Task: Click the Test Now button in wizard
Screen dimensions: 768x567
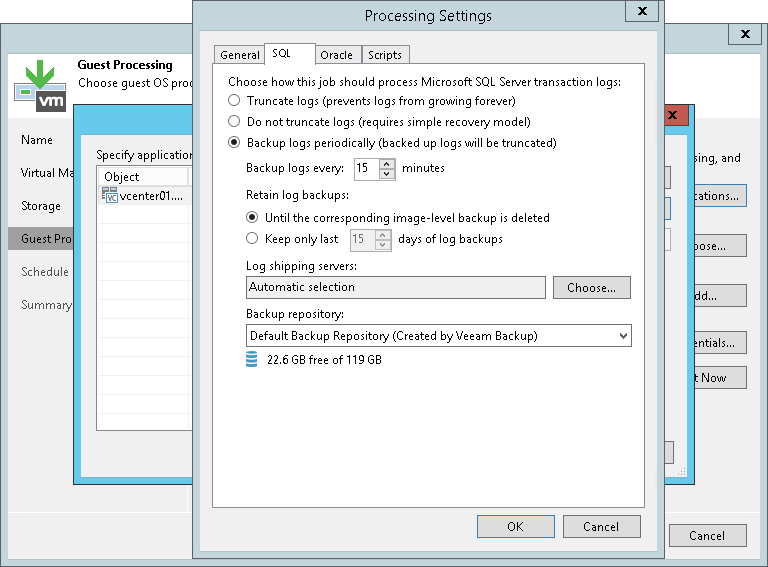Action: click(720, 378)
